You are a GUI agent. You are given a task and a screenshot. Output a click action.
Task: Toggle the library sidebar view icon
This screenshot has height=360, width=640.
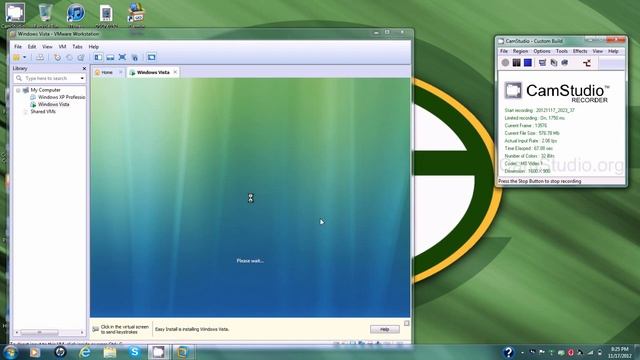(x=98, y=58)
